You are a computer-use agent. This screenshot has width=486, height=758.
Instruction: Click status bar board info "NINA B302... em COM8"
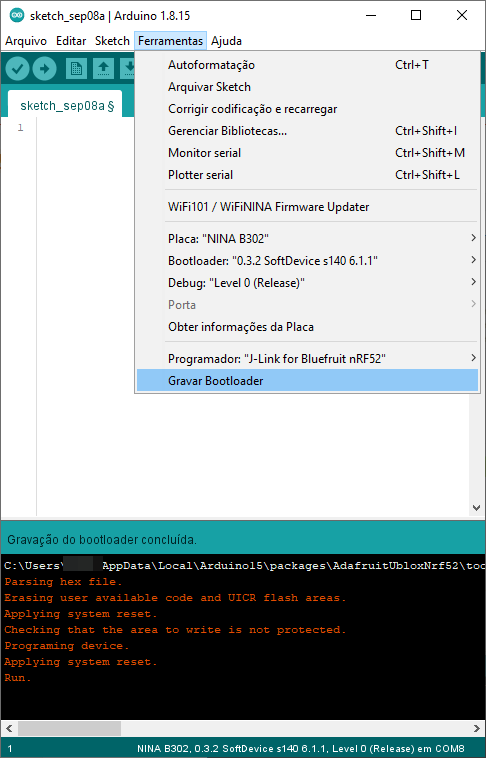click(x=300, y=748)
